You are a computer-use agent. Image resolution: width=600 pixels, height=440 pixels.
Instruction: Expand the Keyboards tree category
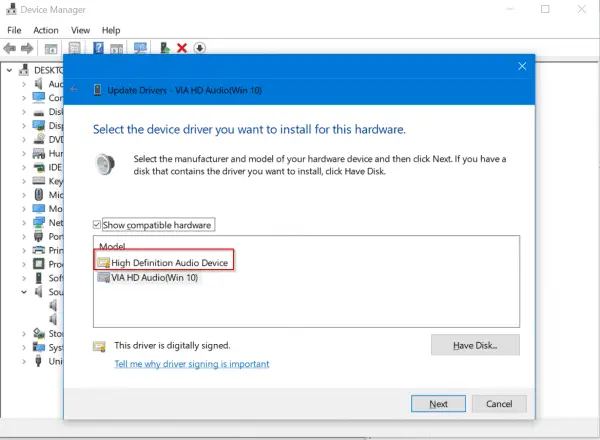pyautogui.click(x=24, y=181)
